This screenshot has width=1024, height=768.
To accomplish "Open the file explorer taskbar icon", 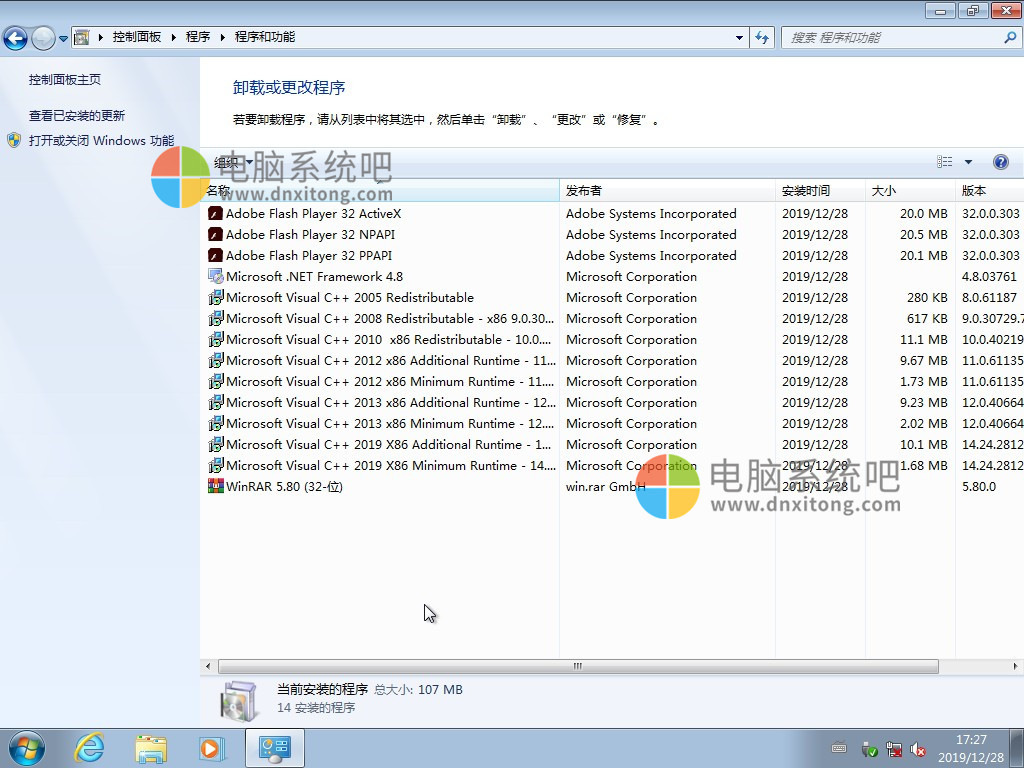I will pos(151,747).
